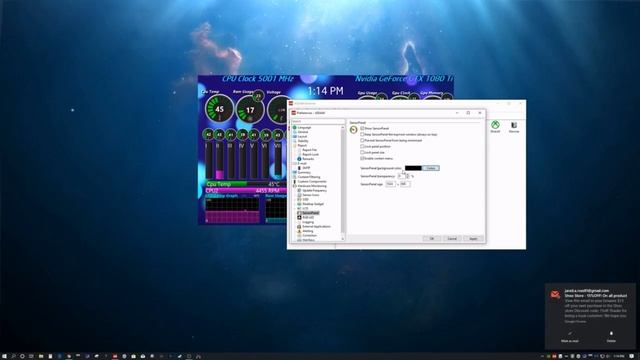Open Action Center icon in system tray
This screenshot has height=360, width=640.
632,356
